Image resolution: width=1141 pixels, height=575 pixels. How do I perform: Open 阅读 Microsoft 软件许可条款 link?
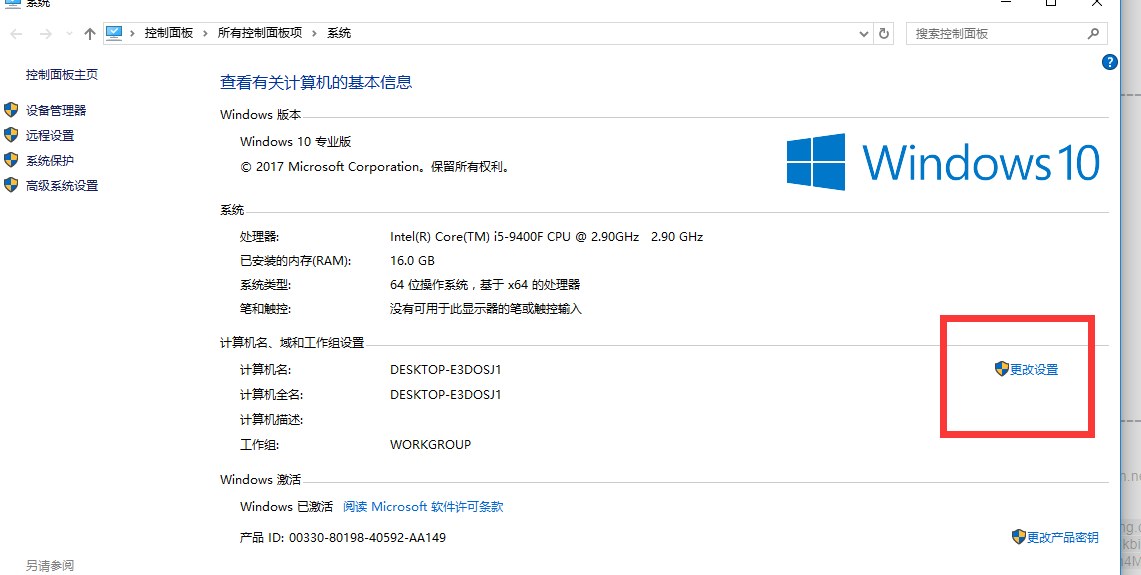tap(424, 507)
